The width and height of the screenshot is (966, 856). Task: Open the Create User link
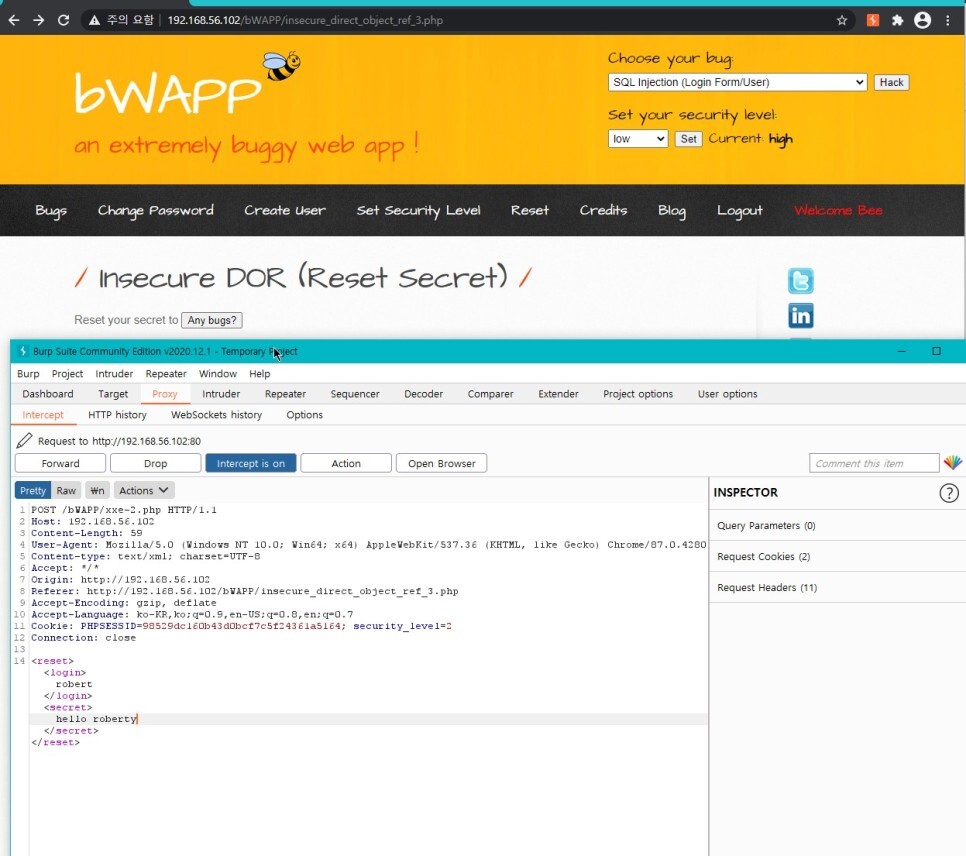pos(285,211)
